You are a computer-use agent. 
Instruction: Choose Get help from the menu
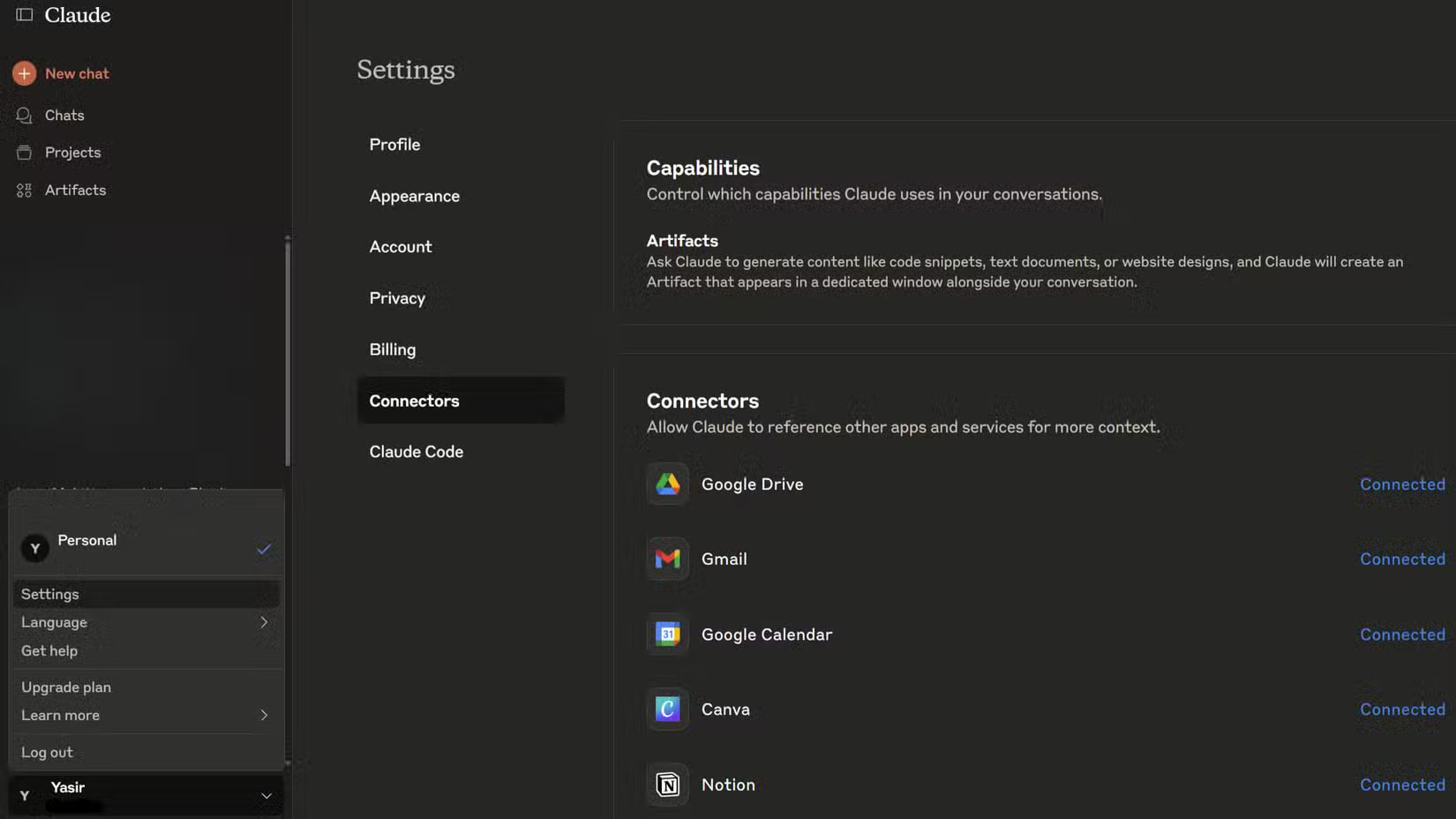49,650
